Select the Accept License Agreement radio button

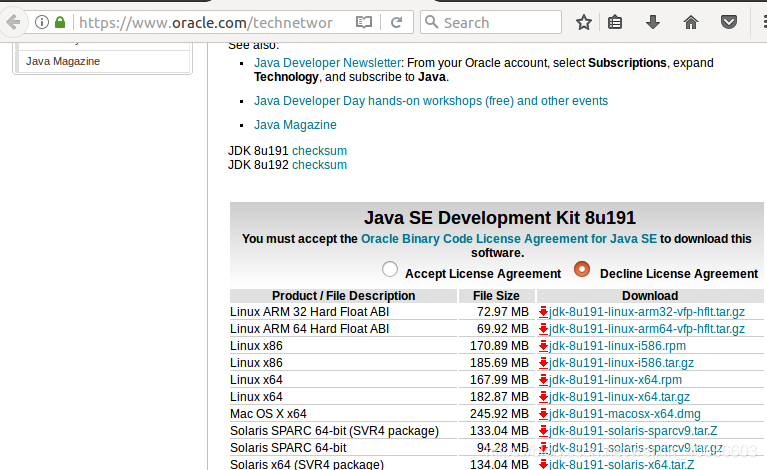(390, 269)
